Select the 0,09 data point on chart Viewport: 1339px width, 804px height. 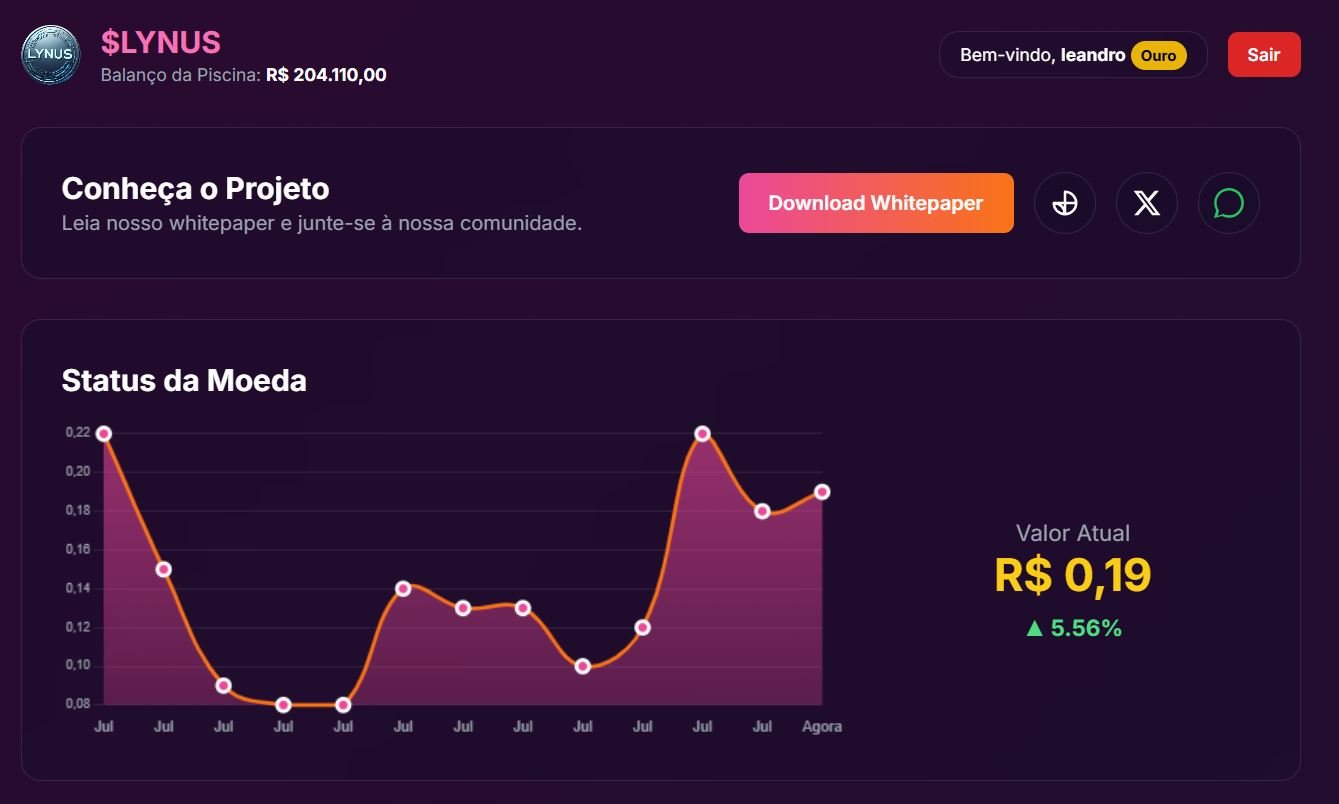pyautogui.click(x=224, y=686)
